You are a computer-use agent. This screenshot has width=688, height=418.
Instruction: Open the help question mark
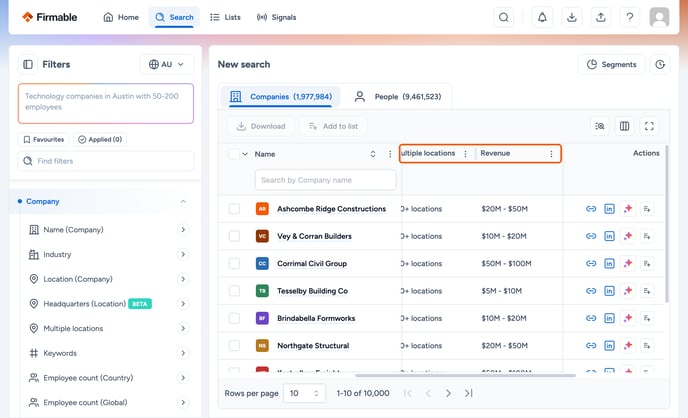click(630, 17)
